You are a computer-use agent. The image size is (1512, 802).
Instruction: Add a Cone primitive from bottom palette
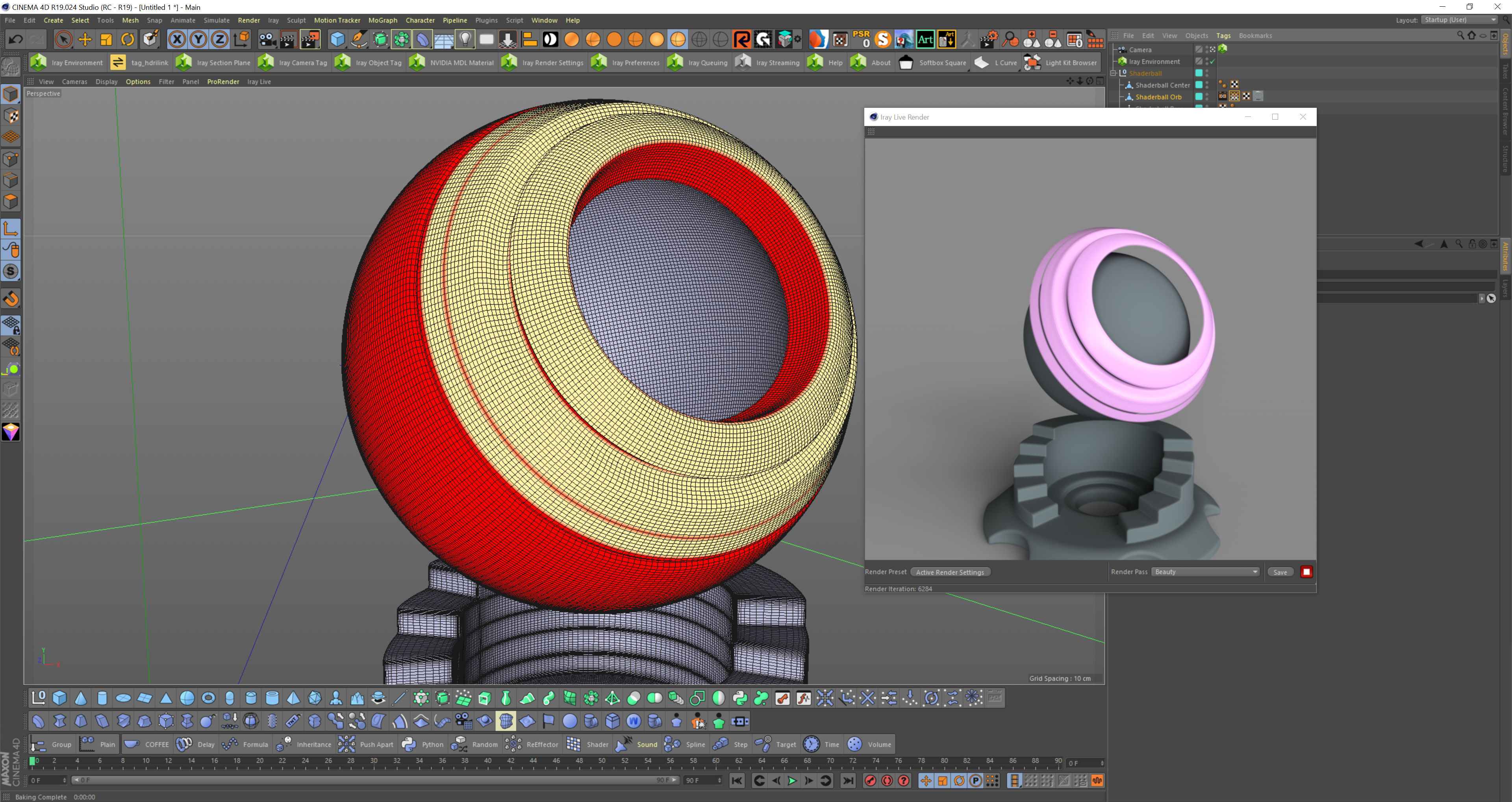(x=81, y=698)
